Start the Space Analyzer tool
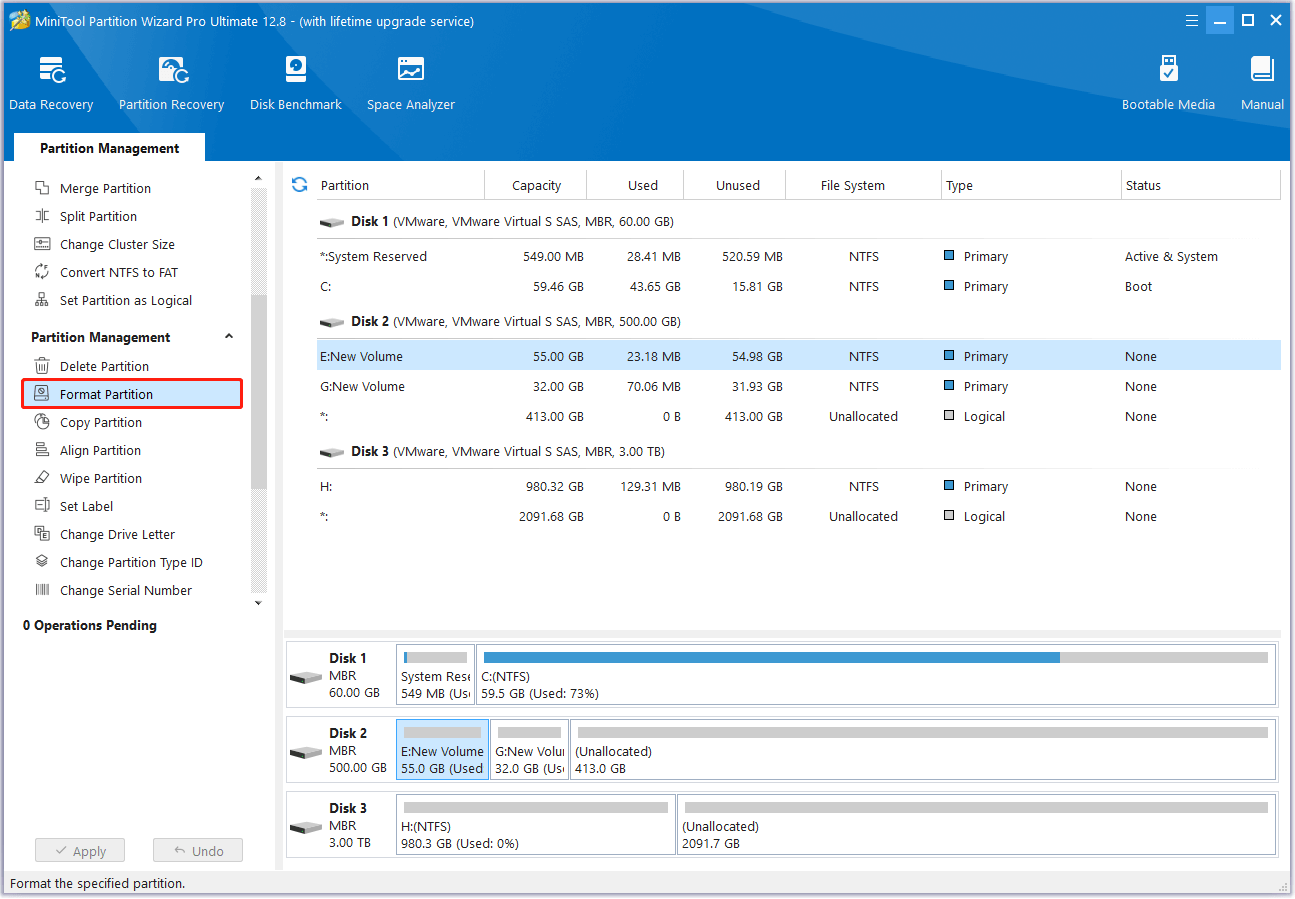The width and height of the screenshot is (1295, 899). [411, 83]
